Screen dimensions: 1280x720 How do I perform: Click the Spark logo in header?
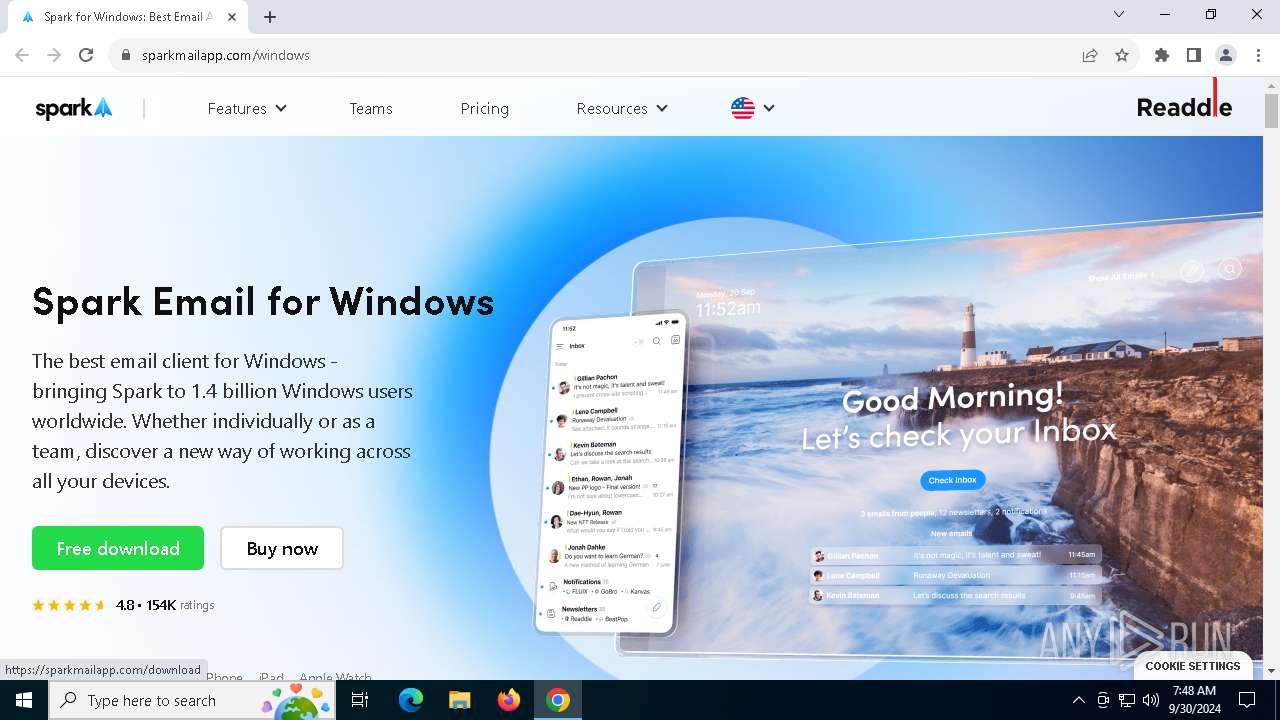tap(74, 108)
